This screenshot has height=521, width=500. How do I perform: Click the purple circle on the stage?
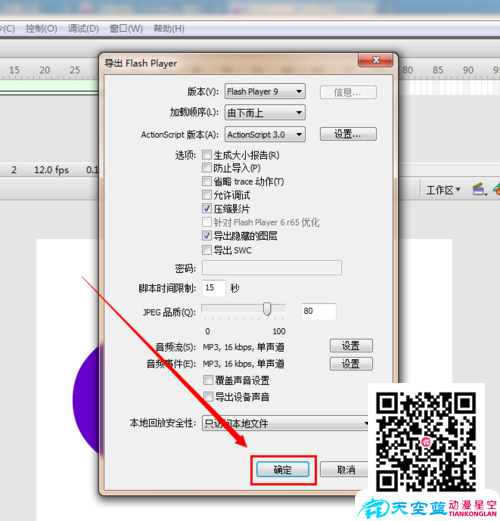point(87,400)
